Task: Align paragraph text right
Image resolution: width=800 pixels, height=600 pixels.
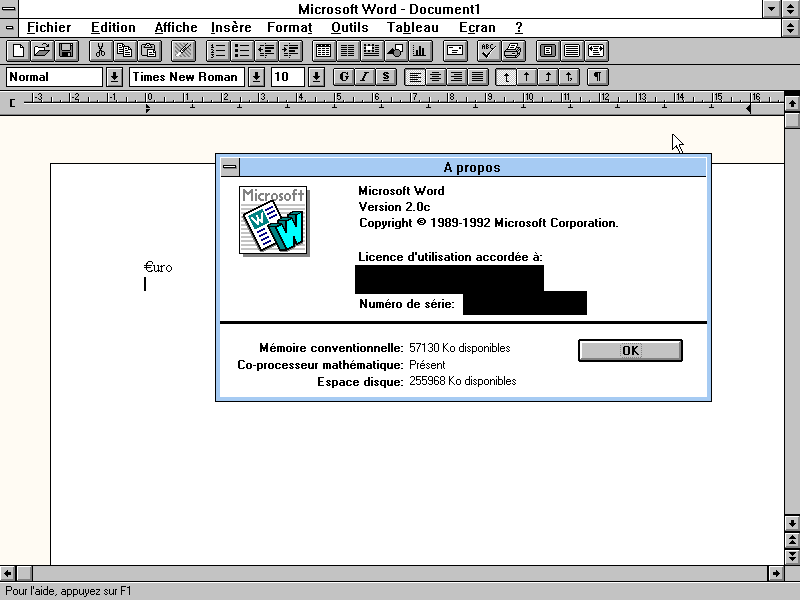Action: point(457,77)
